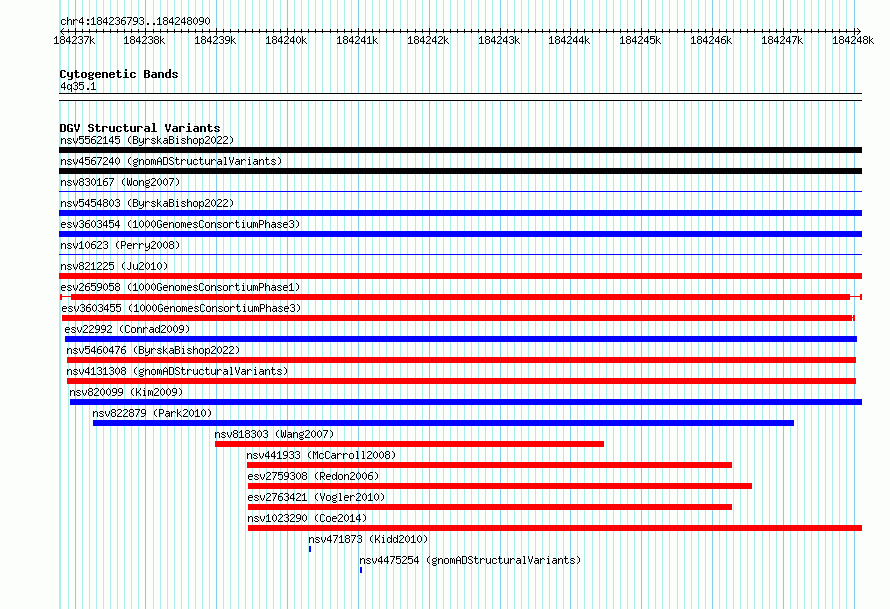Click the esv3603455 (1000GenomesConsortiumPhase3) label
This screenshot has height=609, width=890.
pos(181,308)
